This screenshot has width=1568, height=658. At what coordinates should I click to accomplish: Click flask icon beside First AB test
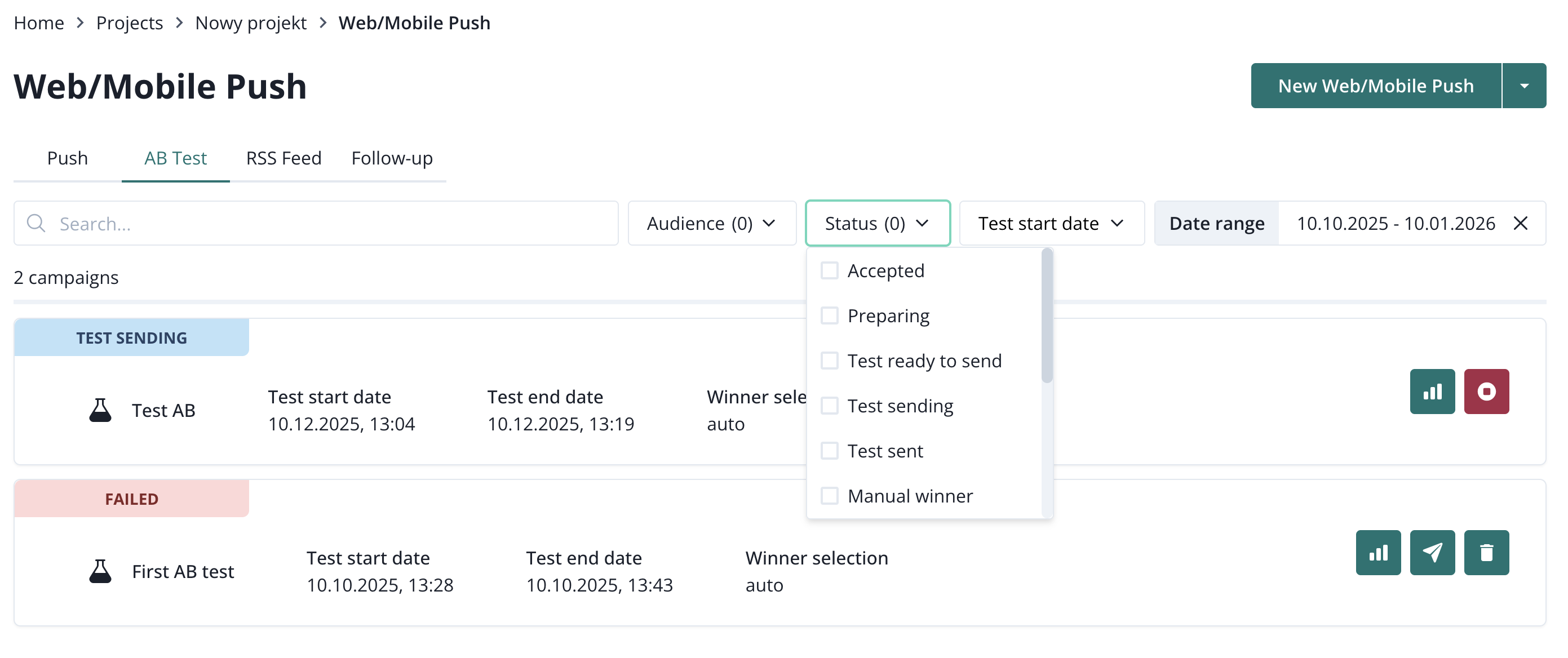[100, 572]
